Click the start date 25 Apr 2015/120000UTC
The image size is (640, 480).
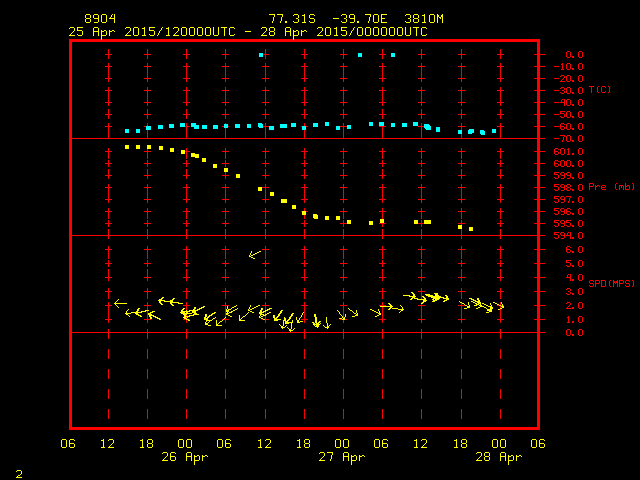[x=152, y=32]
